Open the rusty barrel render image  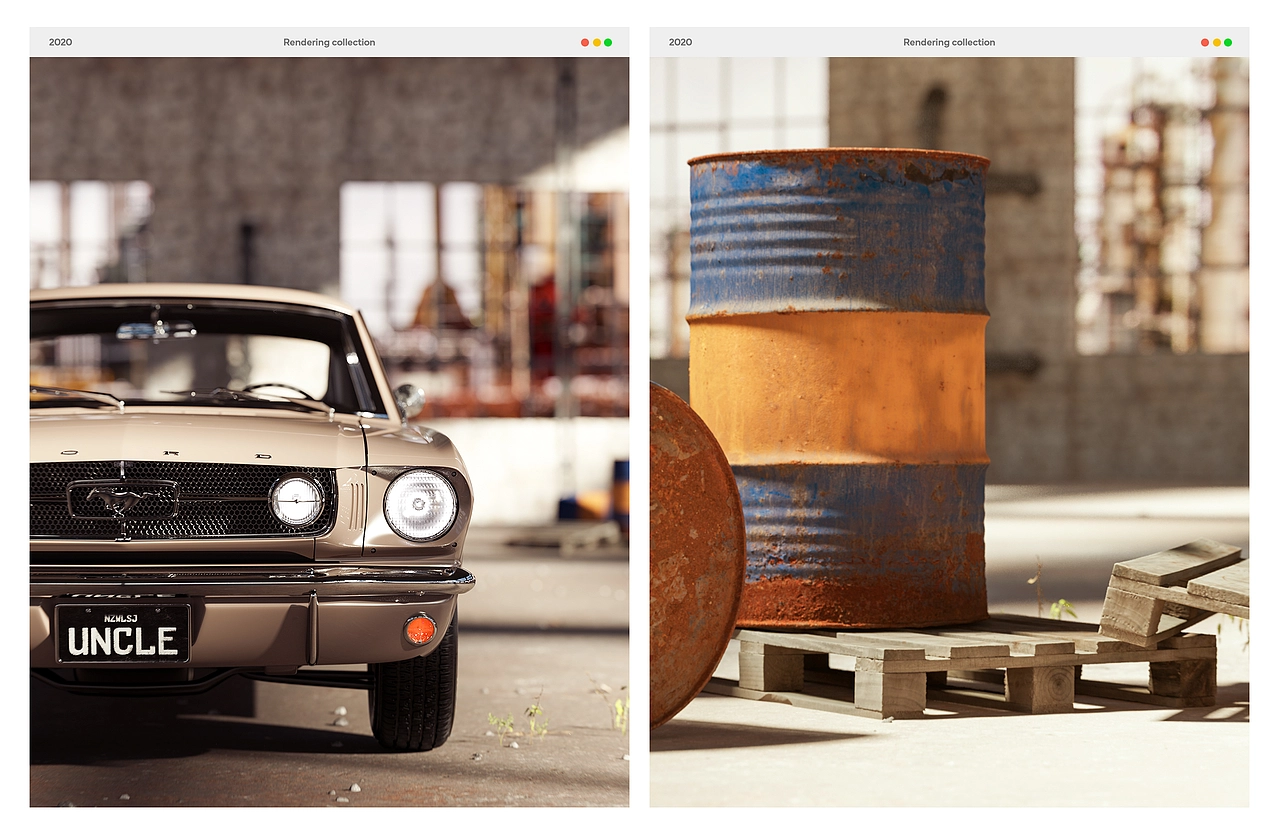pos(949,432)
